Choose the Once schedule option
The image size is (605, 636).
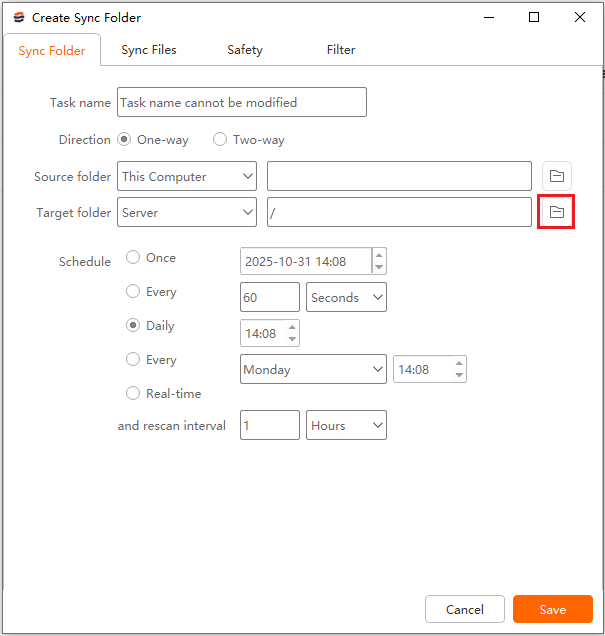(133, 258)
